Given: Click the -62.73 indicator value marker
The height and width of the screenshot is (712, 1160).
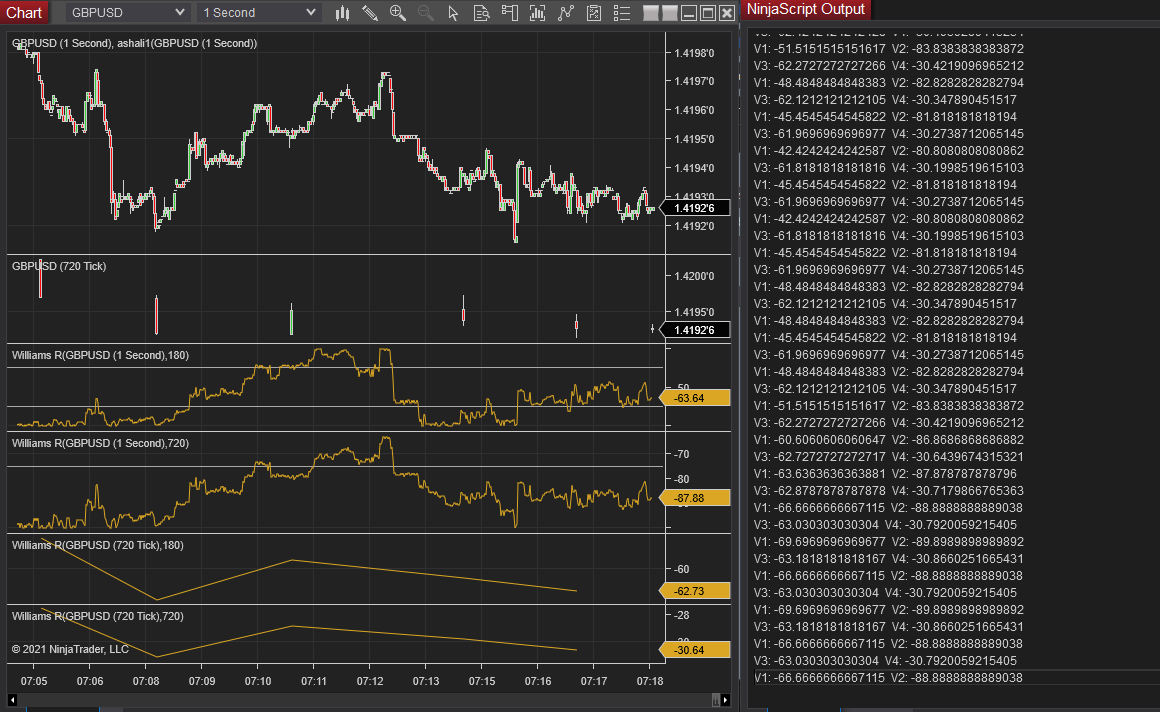Looking at the screenshot, I should pos(695,591).
